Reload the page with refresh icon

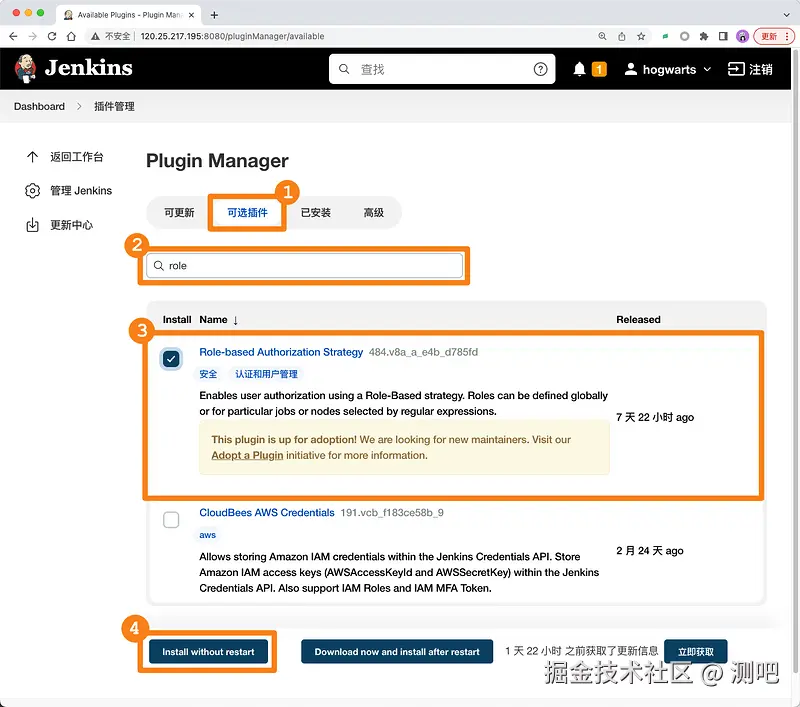[x=52, y=36]
